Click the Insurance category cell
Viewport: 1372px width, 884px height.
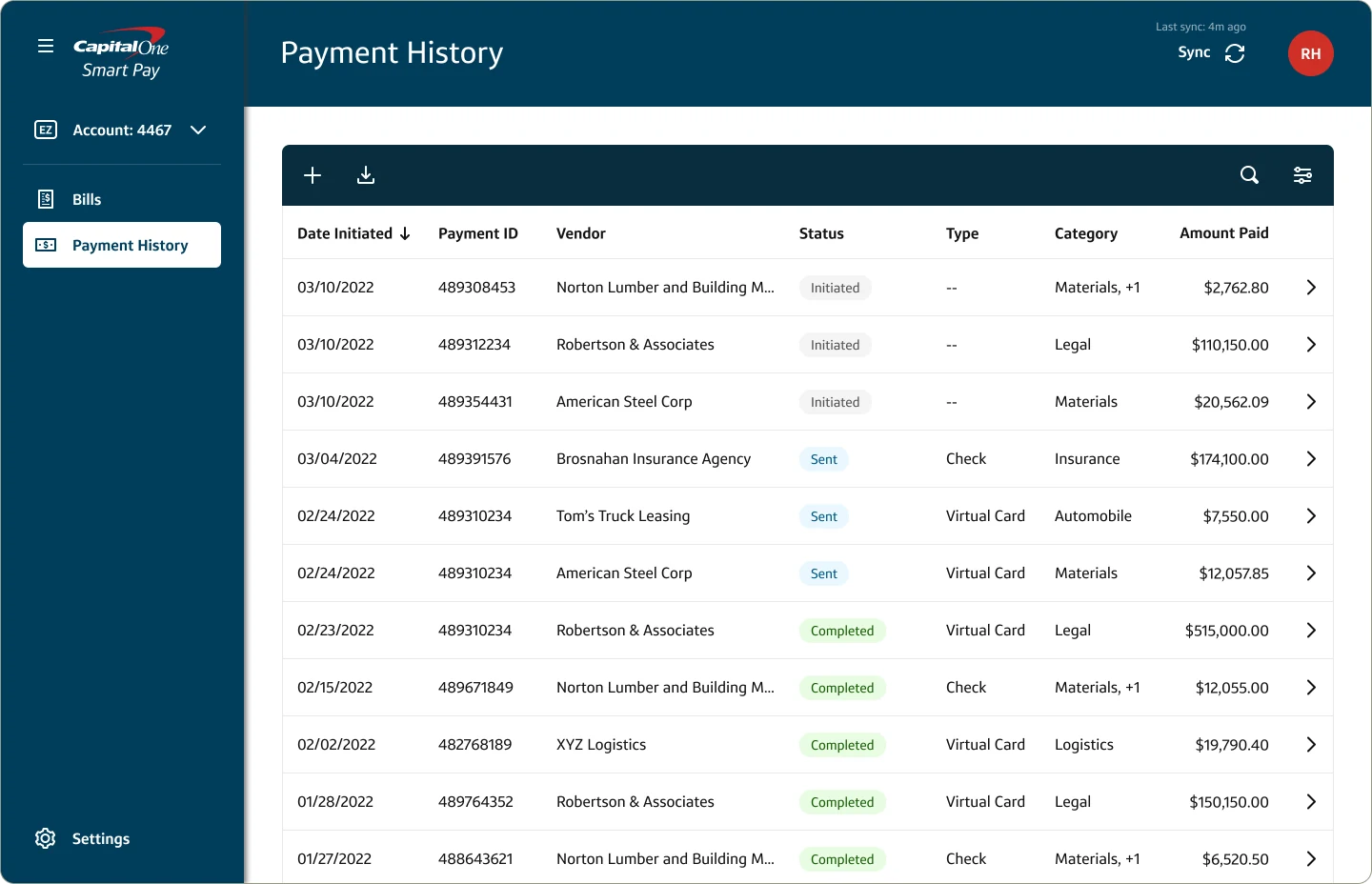[x=1087, y=459]
